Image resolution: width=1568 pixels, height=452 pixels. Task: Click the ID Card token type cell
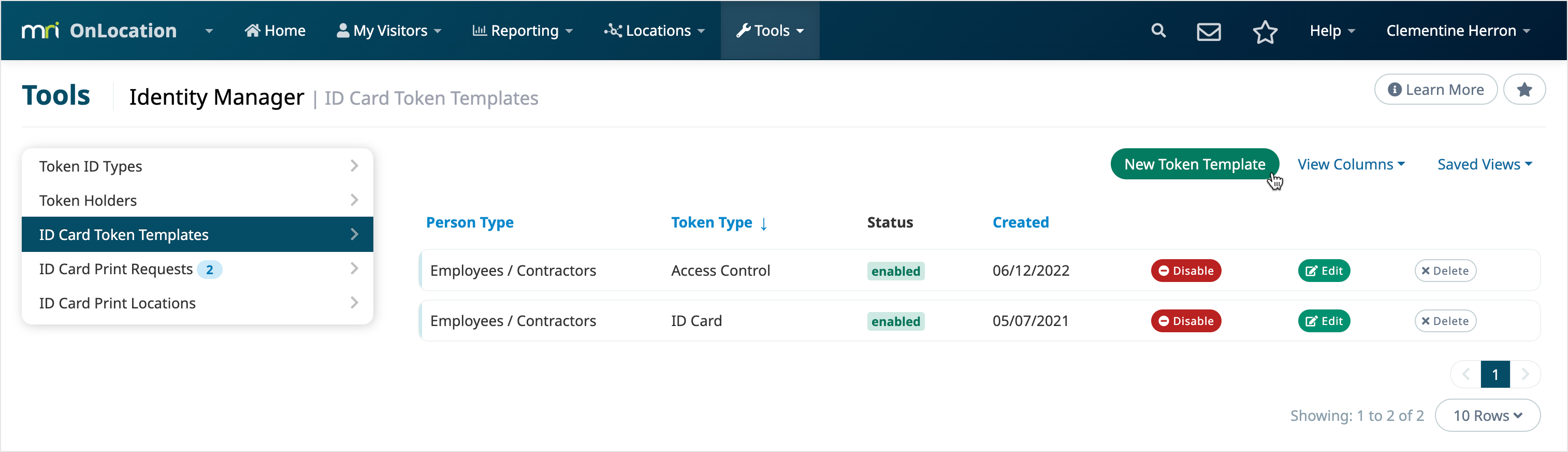[x=696, y=321]
